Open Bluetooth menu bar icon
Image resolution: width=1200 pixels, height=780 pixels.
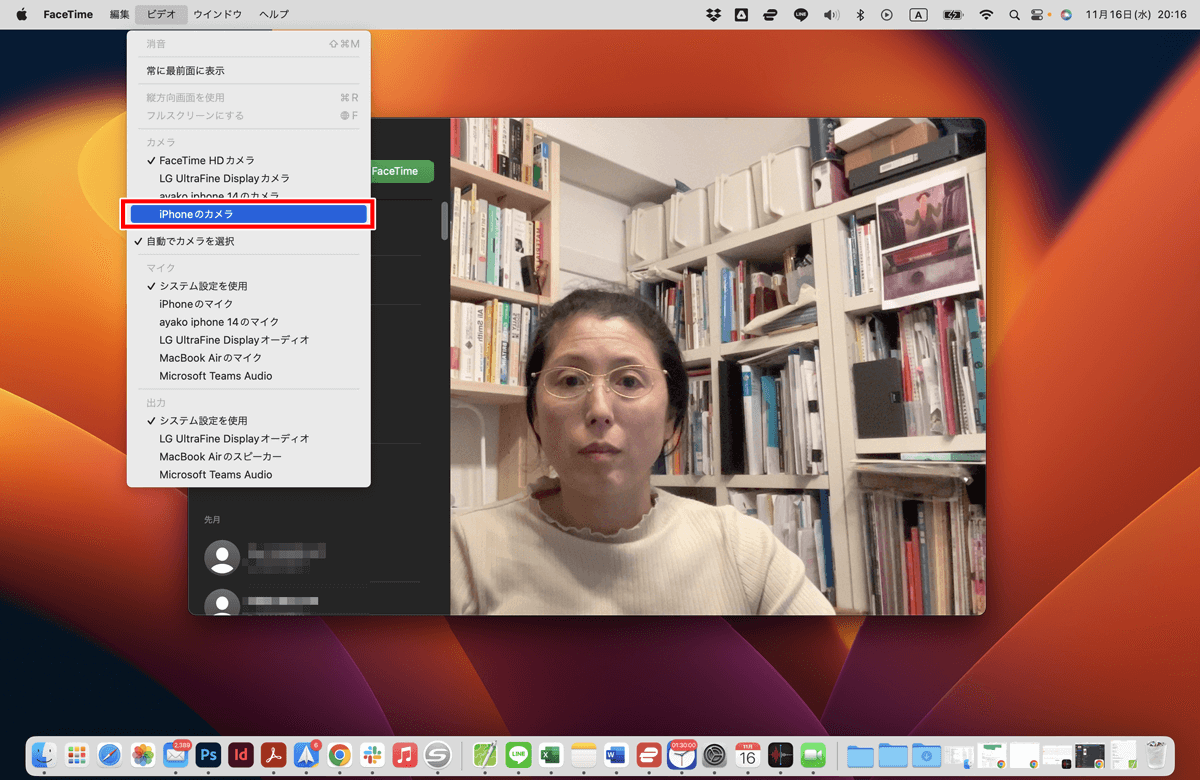click(859, 14)
